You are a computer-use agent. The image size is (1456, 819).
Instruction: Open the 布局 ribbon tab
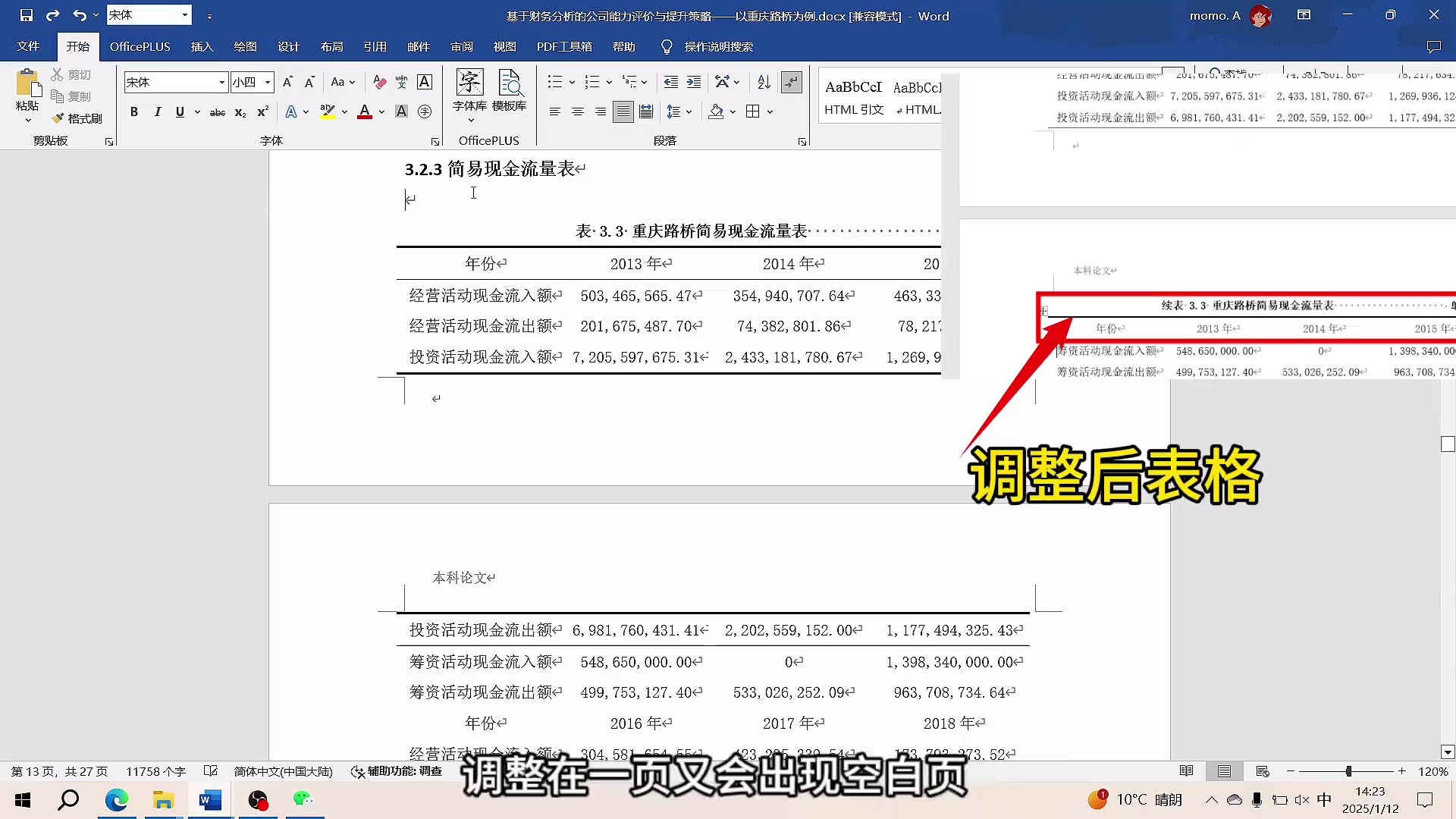pyautogui.click(x=331, y=46)
